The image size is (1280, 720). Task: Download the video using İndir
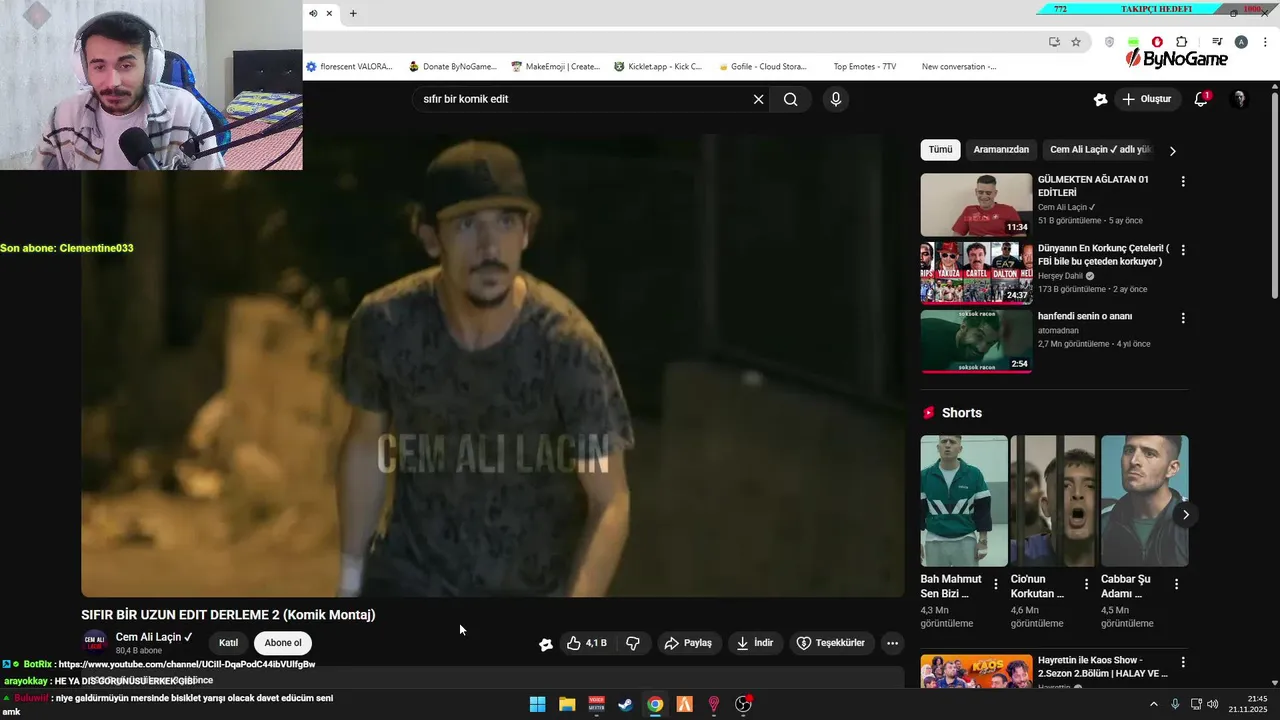click(x=755, y=643)
